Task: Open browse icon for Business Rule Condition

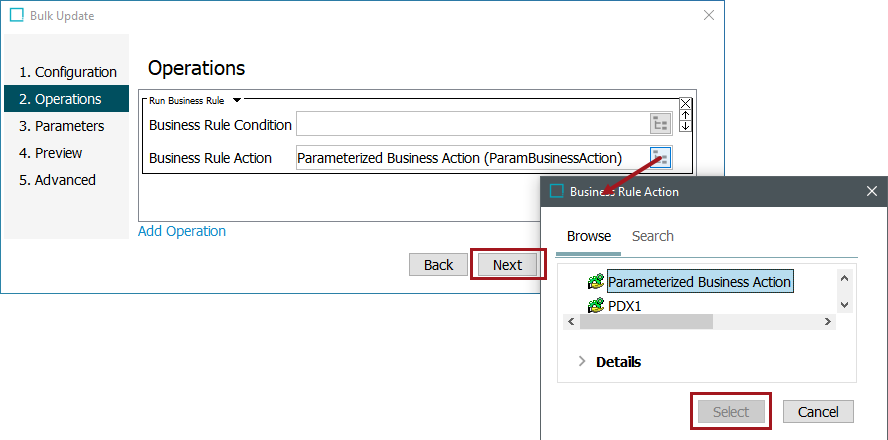Action: click(x=661, y=124)
